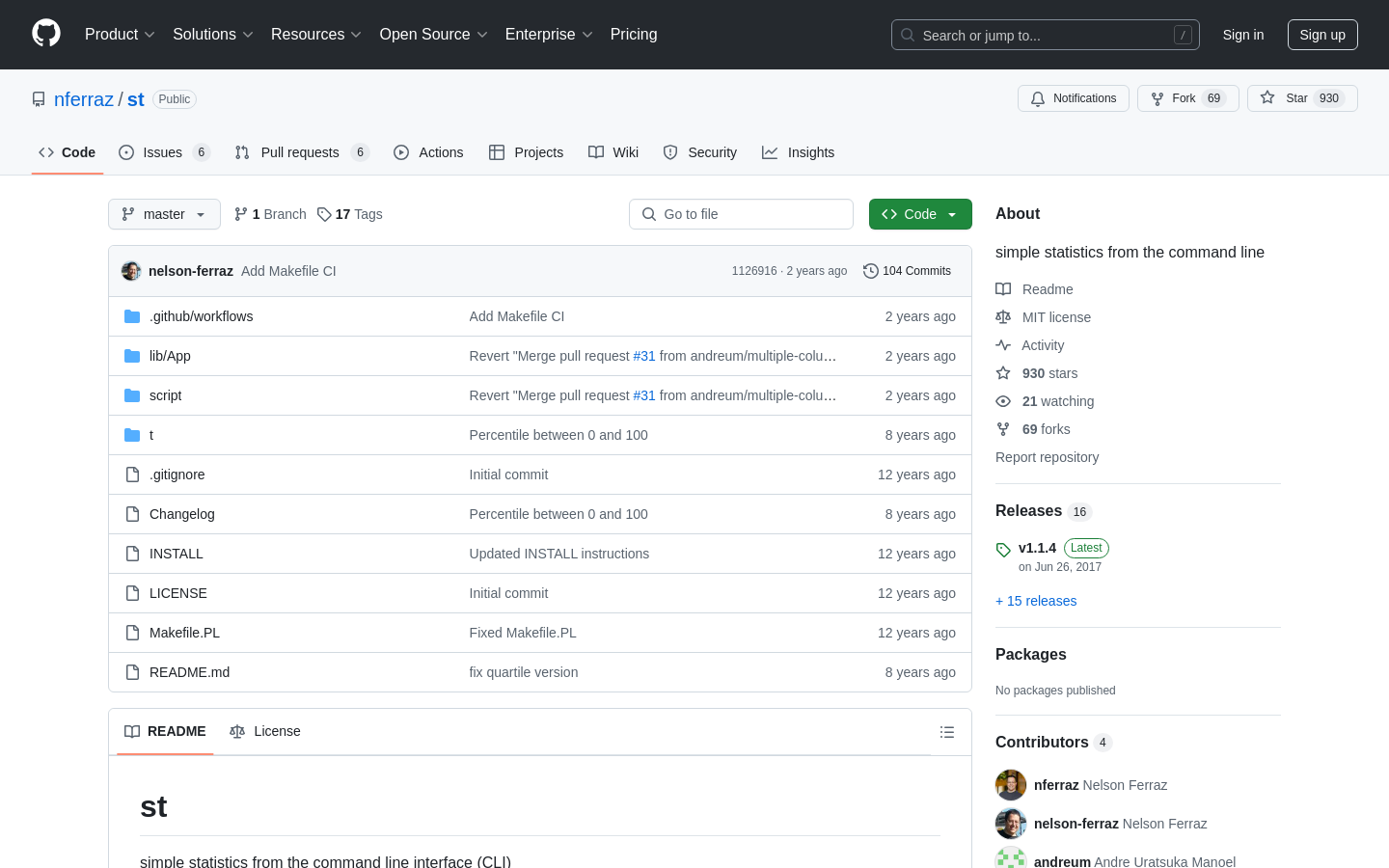Click the Readme book icon in About
The height and width of the screenshot is (868, 1389).
[x=1003, y=289]
